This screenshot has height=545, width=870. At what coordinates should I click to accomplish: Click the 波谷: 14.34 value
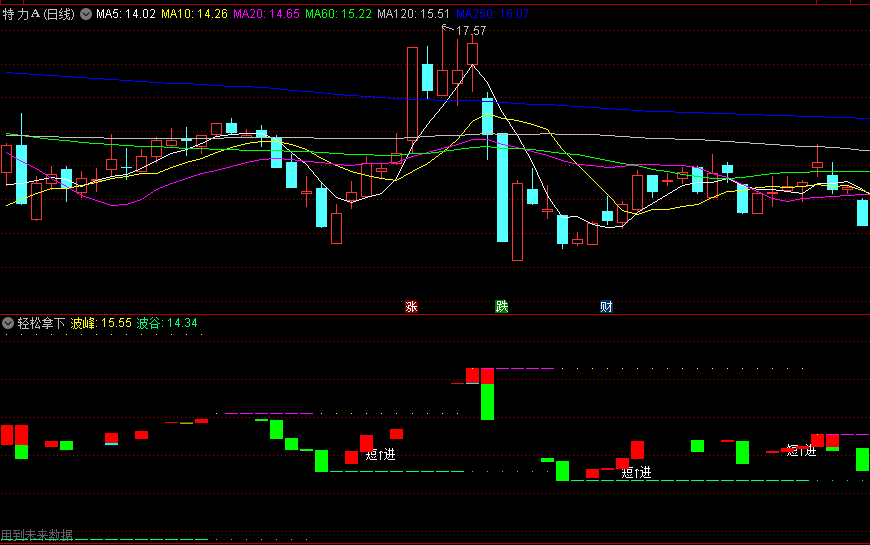(167, 323)
